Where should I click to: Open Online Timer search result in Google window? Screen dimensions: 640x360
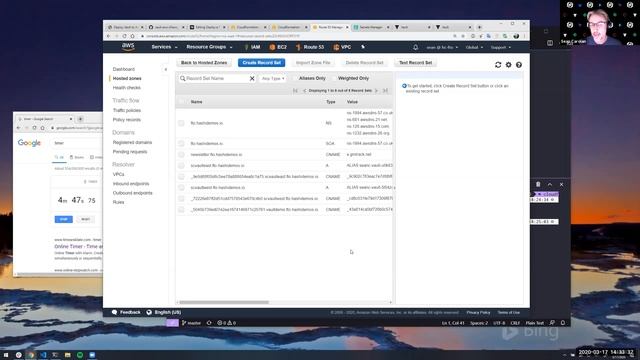tap(78, 247)
